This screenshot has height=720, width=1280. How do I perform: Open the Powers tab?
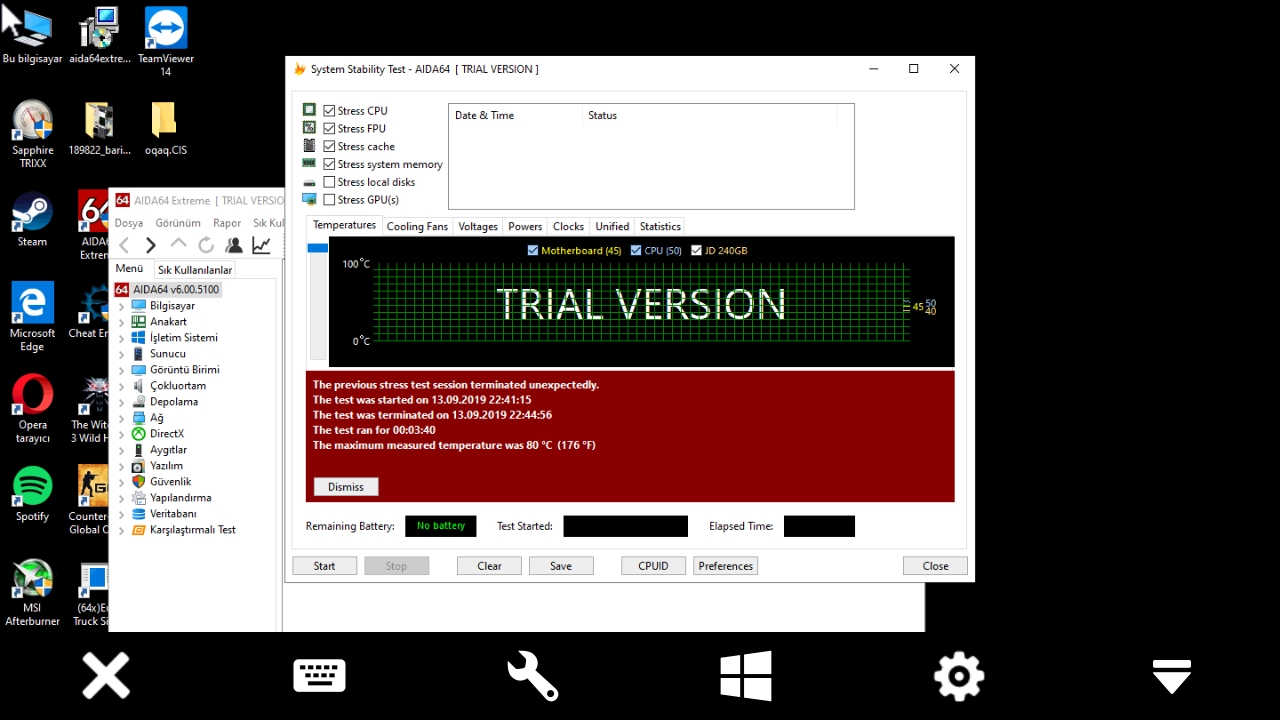click(x=525, y=227)
